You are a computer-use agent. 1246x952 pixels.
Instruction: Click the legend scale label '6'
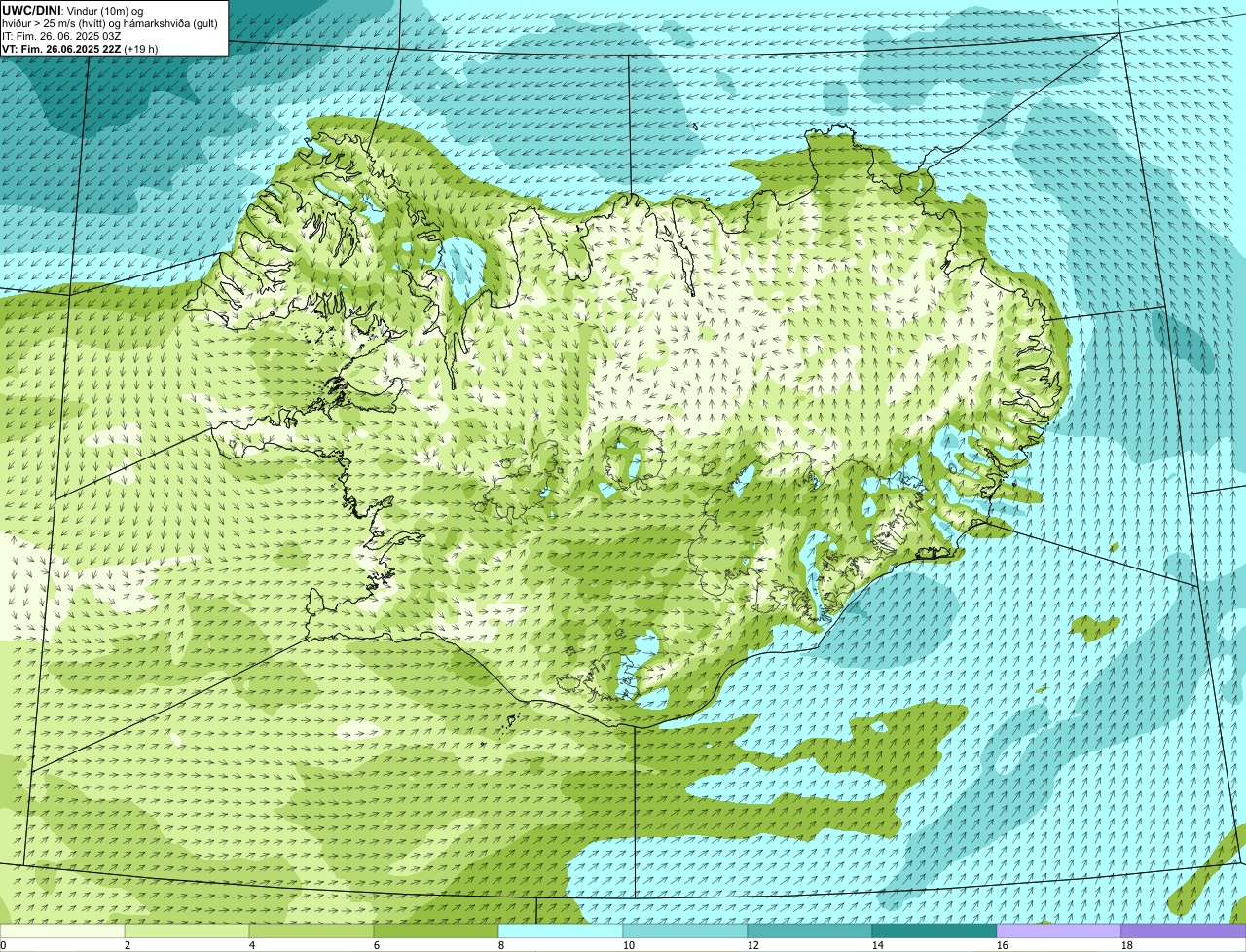377,945
